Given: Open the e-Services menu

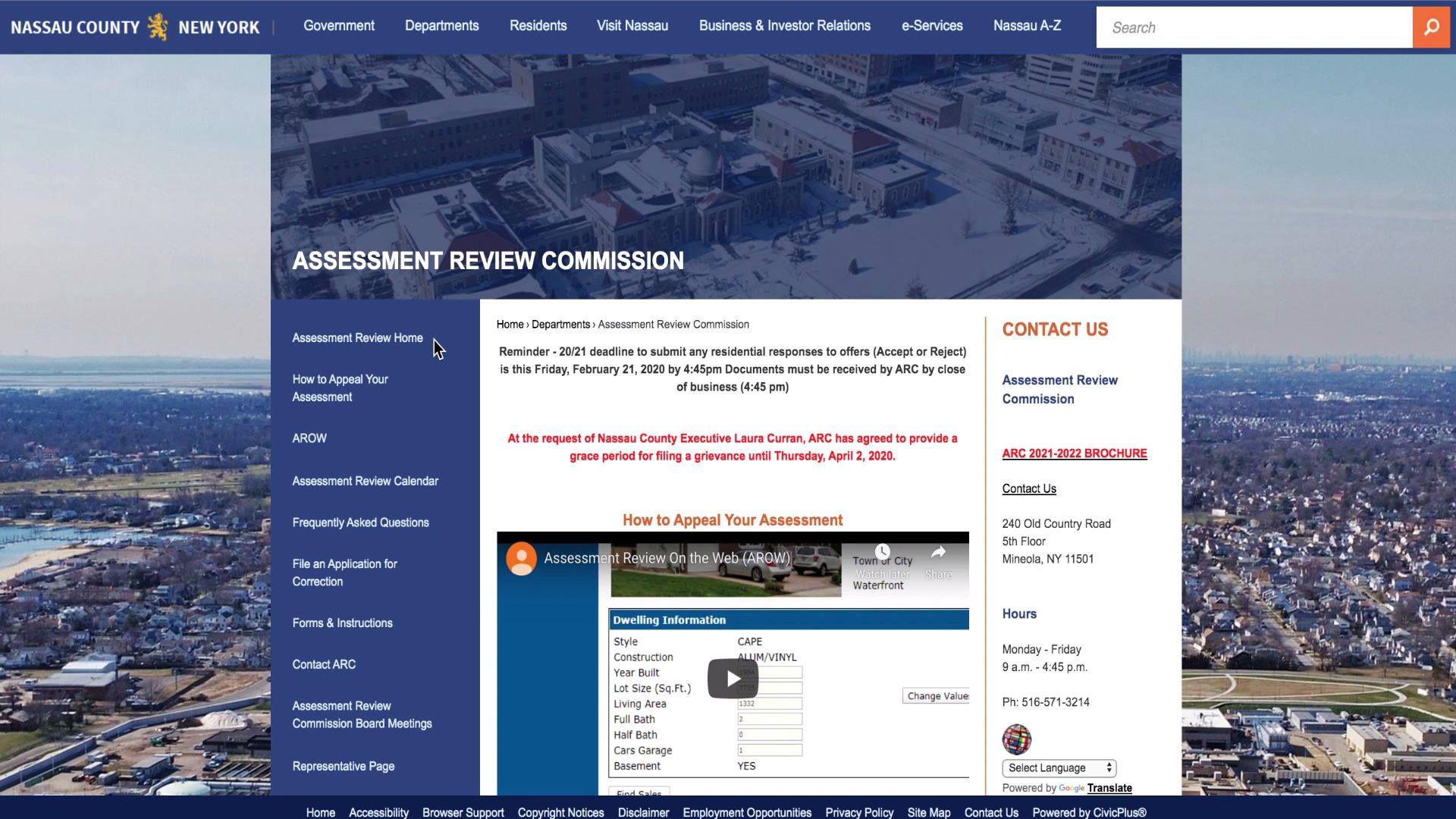Looking at the screenshot, I should [932, 26].
